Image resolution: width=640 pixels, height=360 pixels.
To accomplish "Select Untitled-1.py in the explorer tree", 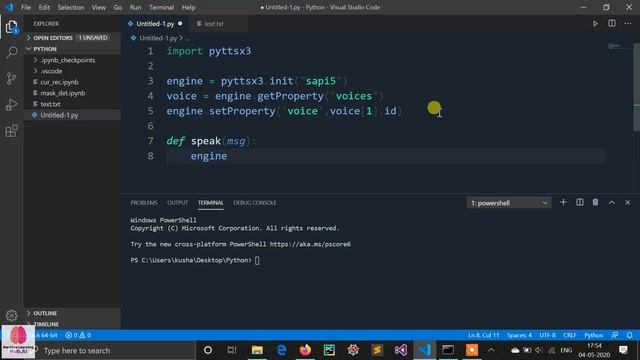I will click(72, 115).
